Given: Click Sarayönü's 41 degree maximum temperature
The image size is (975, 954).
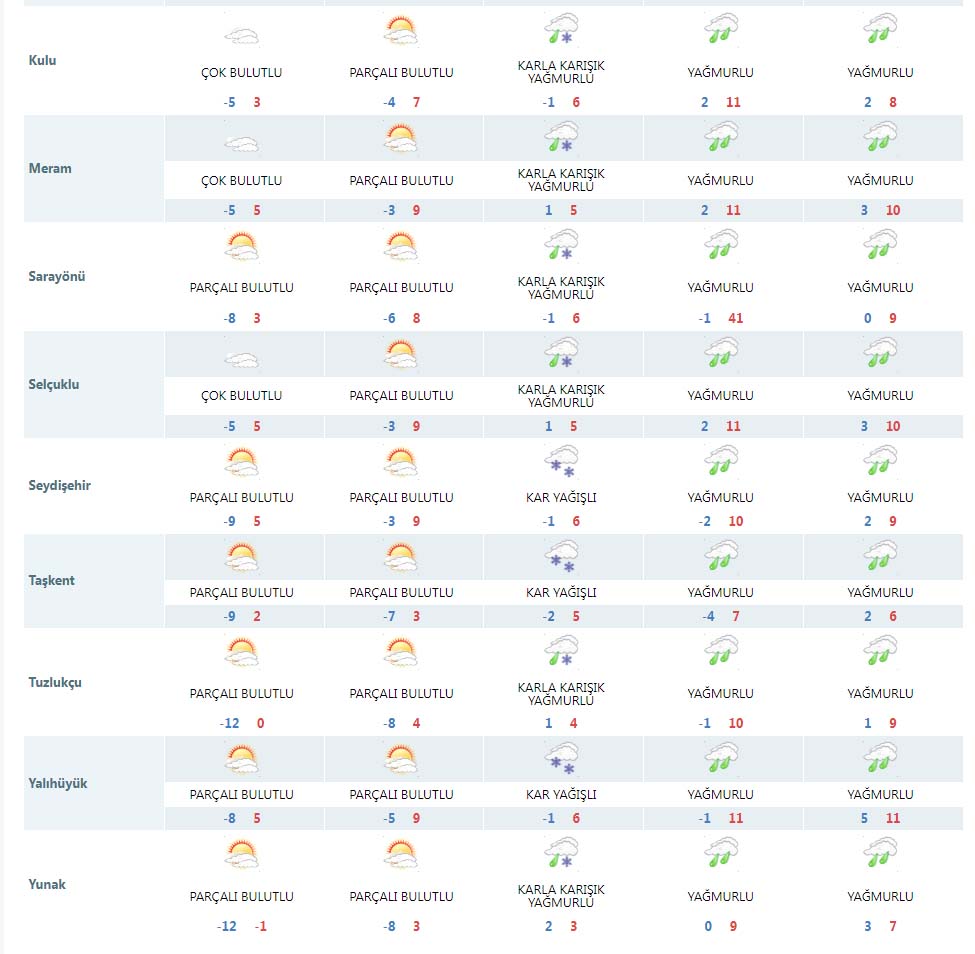Looking at the screenshot, I should point(736,318).
